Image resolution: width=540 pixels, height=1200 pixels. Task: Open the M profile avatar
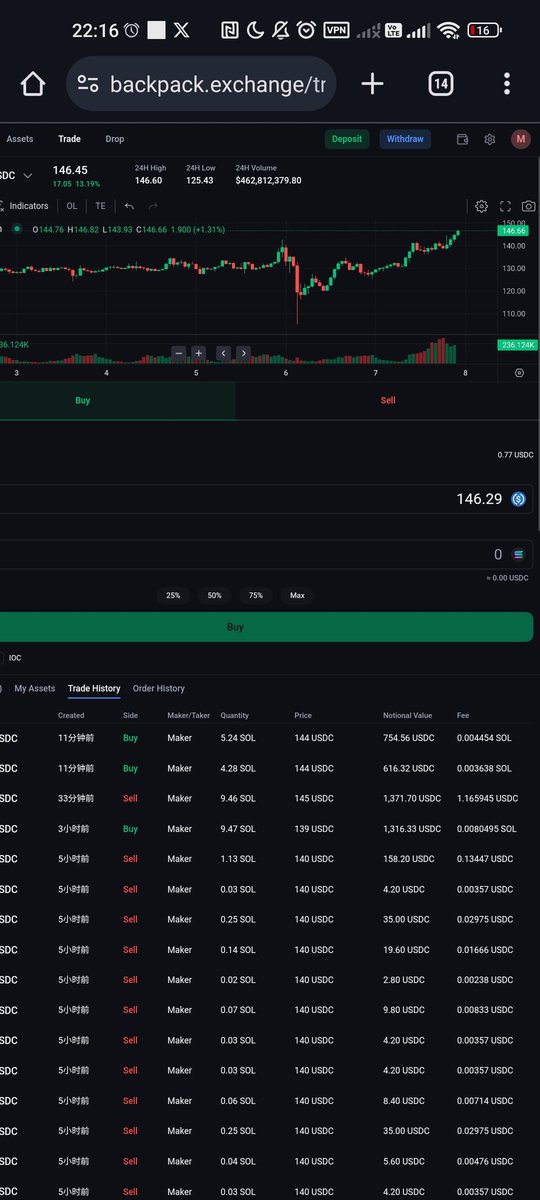click(521, 140)
